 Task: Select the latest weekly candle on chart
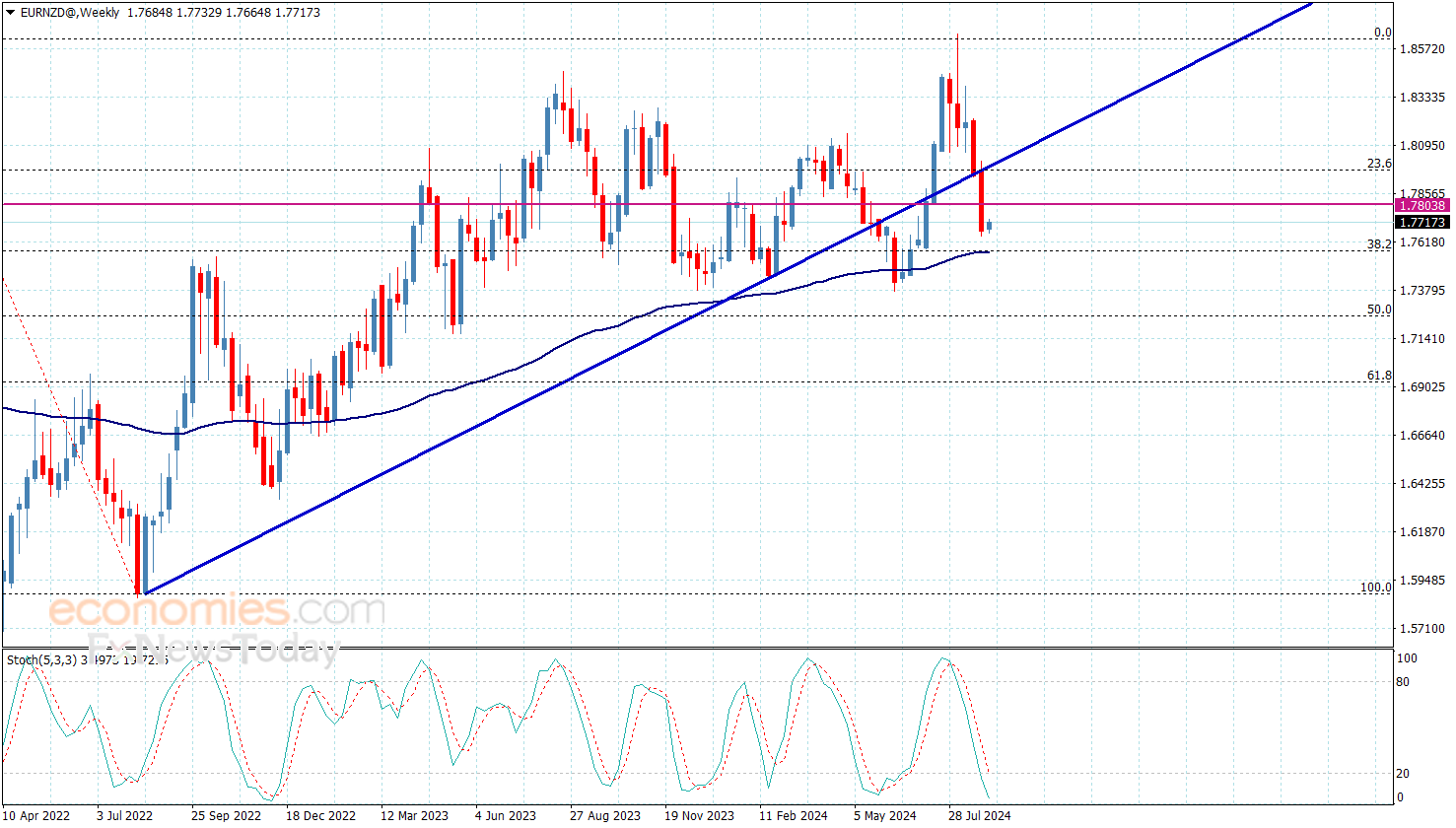989,227
